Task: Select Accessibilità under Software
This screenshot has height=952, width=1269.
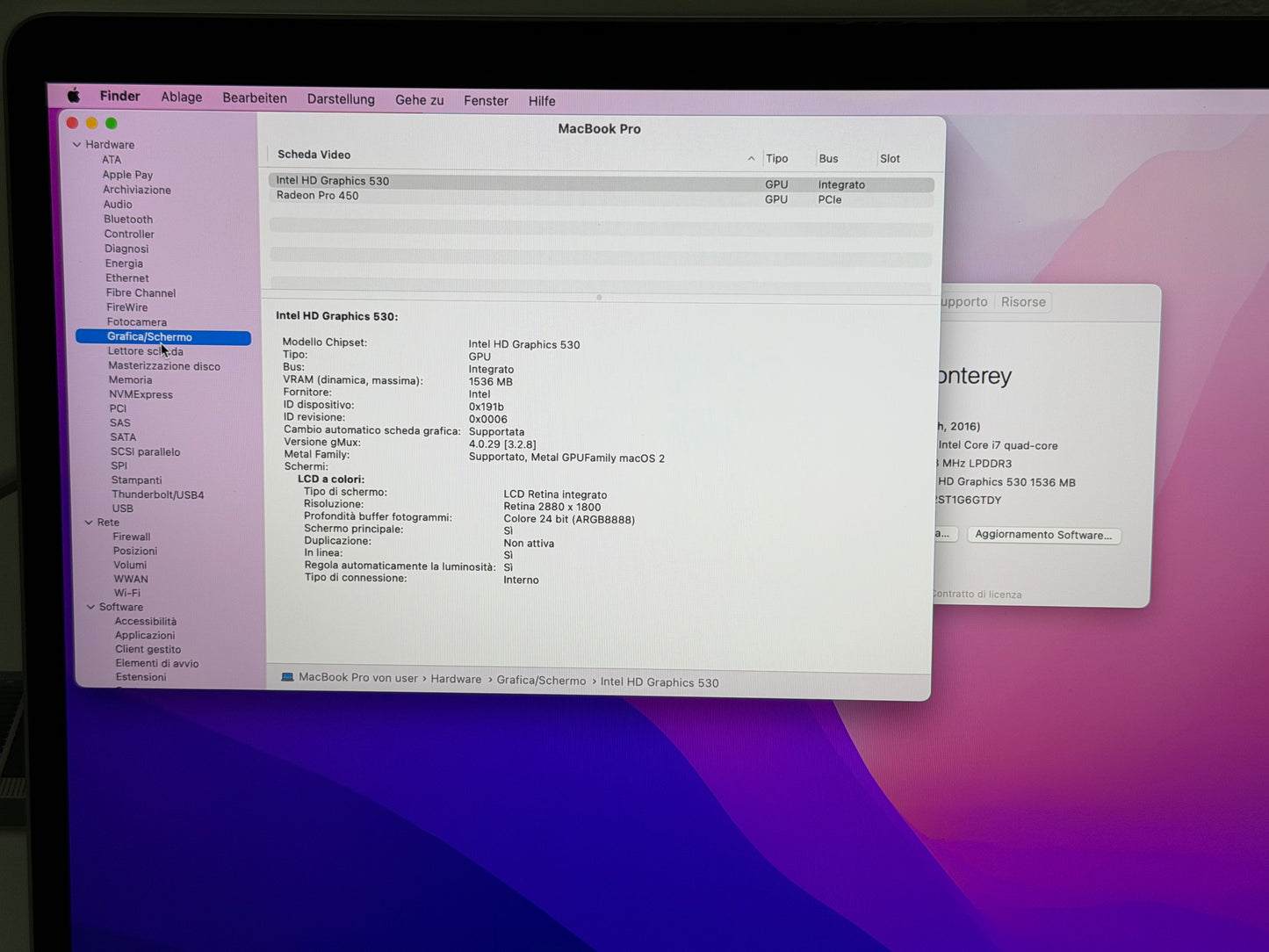Action: (146, 621)
